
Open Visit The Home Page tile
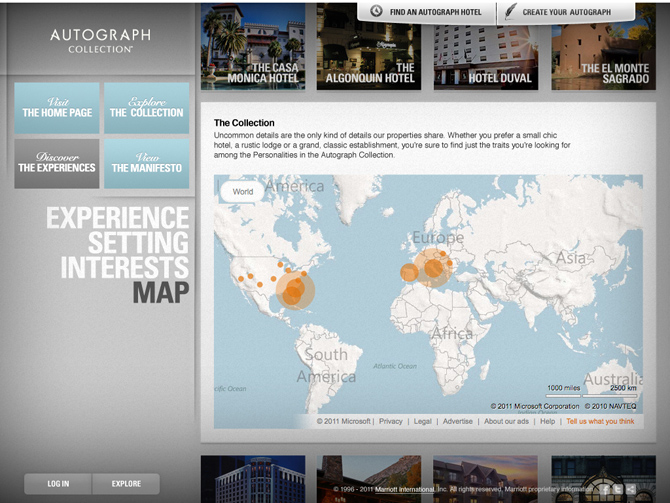pyautogui.click(x=57, y=108)
